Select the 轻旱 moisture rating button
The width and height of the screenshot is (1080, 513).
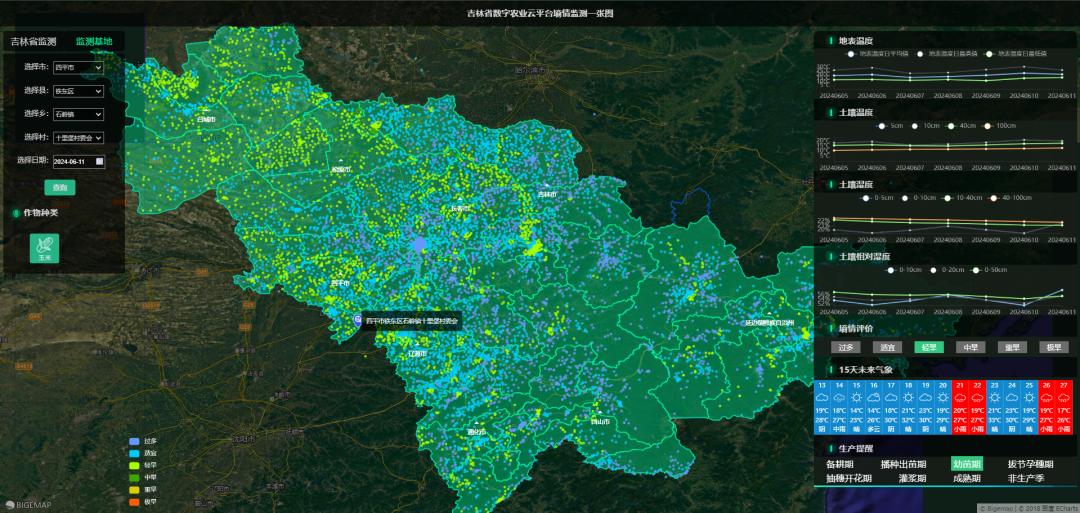(929, 347)
